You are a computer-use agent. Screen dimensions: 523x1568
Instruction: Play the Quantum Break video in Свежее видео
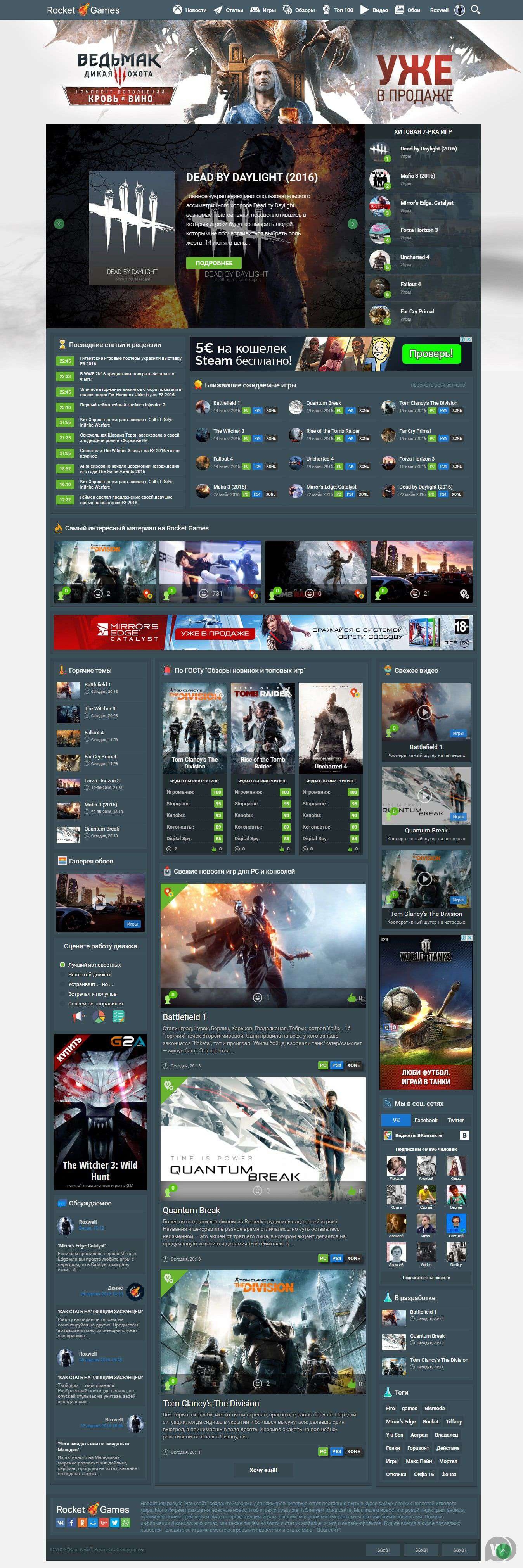coord(425,795)
